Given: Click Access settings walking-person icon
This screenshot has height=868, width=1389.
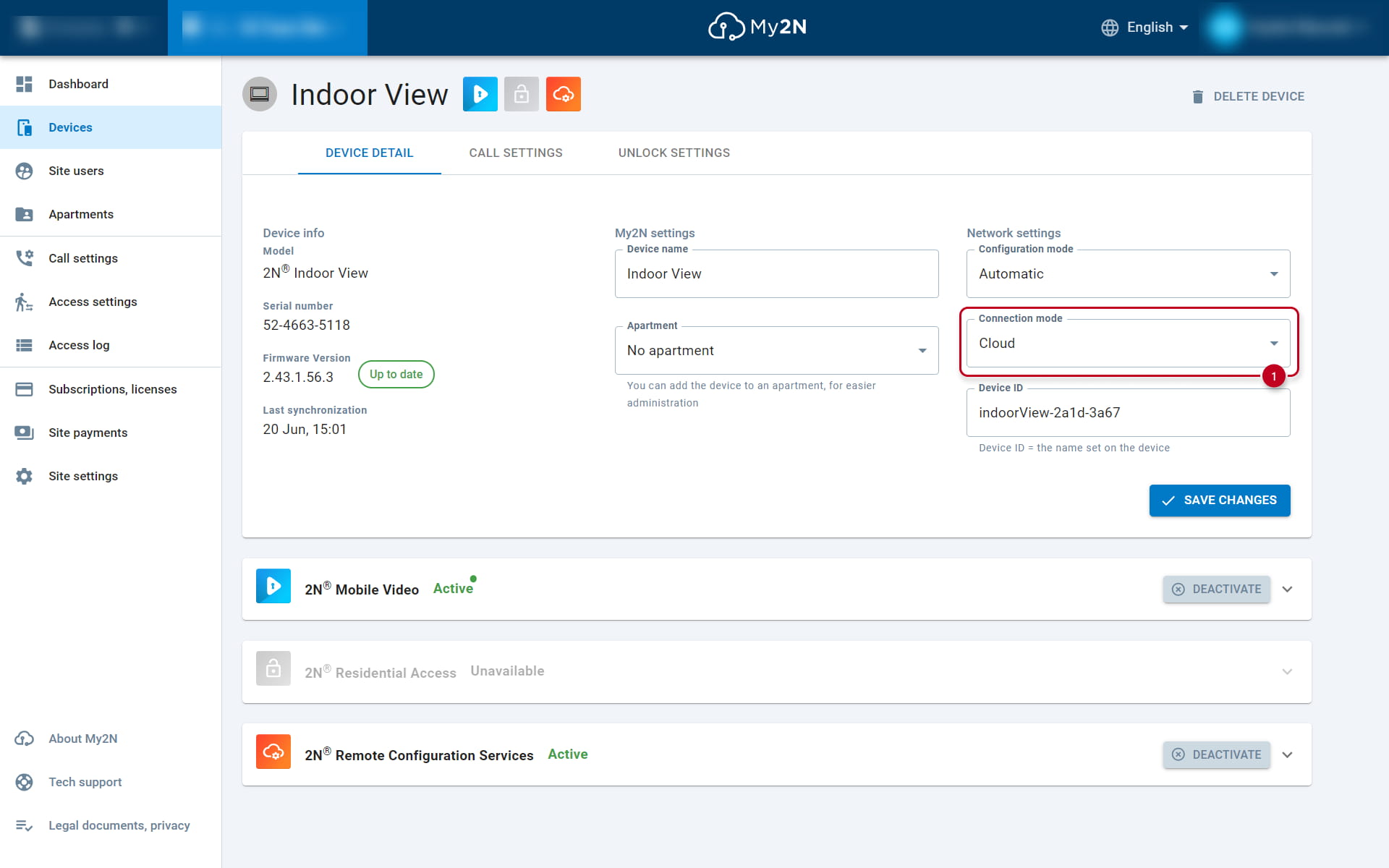Looking at the screenshot, I should coord(24,302).
